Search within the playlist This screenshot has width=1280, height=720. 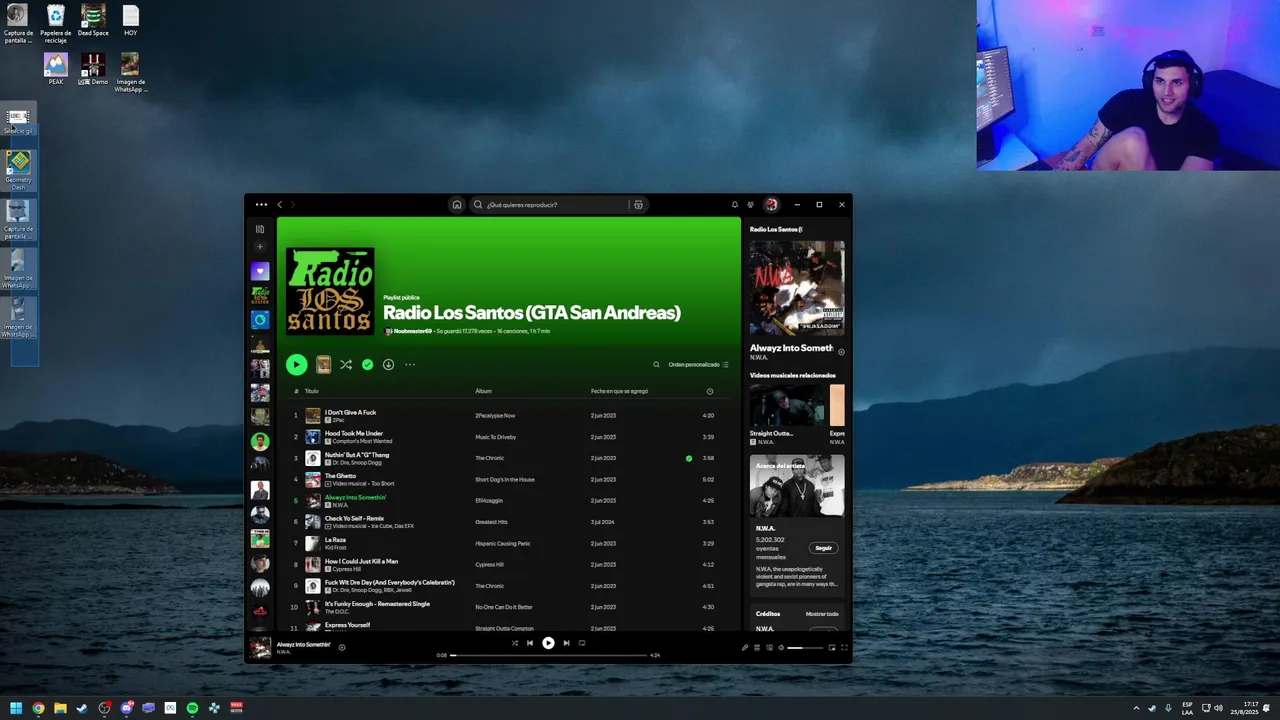point(656,365)
